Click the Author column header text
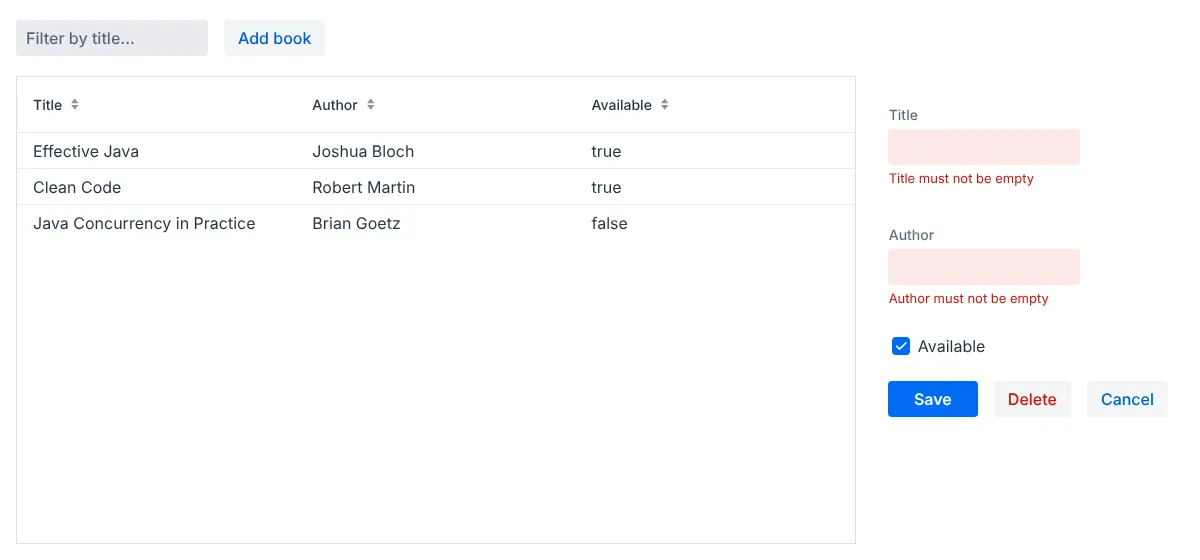The image size is (1200, 560). click(335, 105)
